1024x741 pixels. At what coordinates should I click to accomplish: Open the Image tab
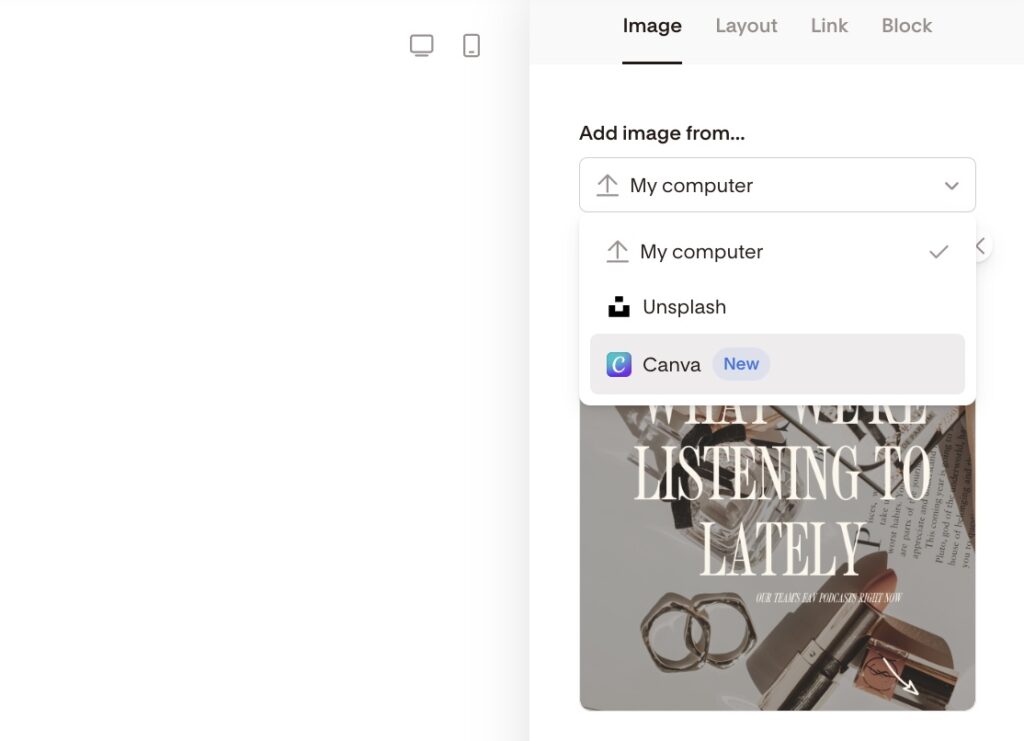tap(652, 26)
